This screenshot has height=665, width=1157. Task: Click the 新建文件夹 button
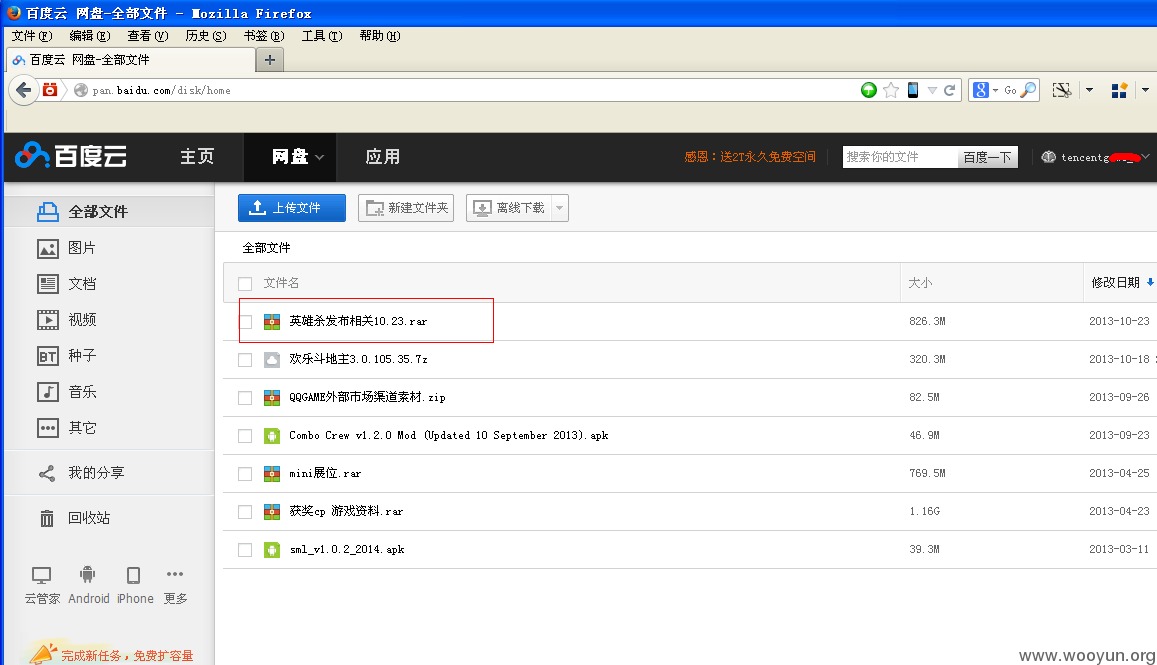[x=406, y=208]
